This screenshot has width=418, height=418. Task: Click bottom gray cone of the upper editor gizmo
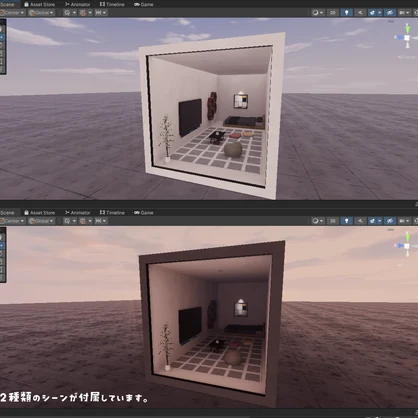[x=407, y=45]
